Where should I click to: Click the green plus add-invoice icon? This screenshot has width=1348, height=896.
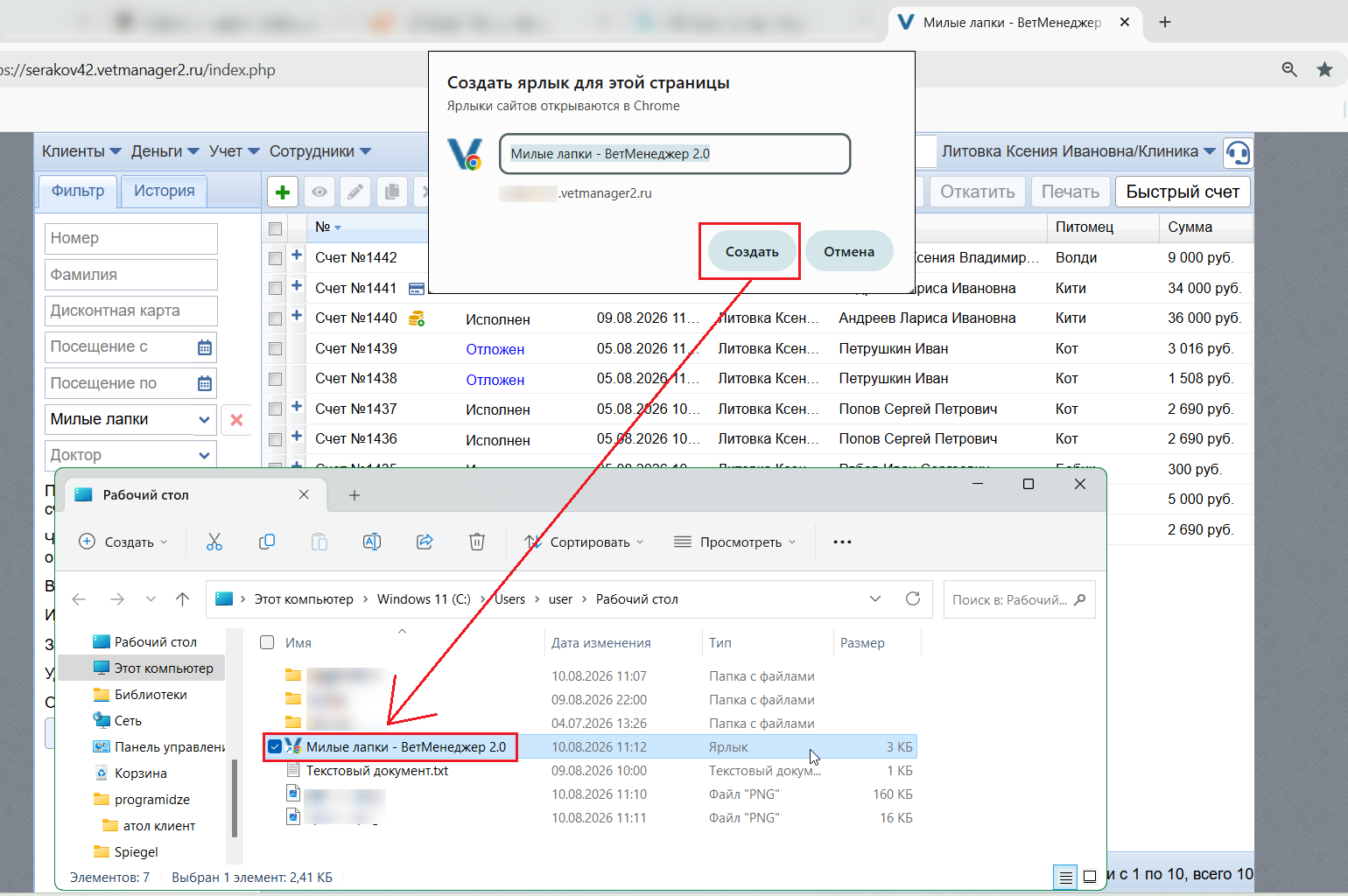[282, 192]
